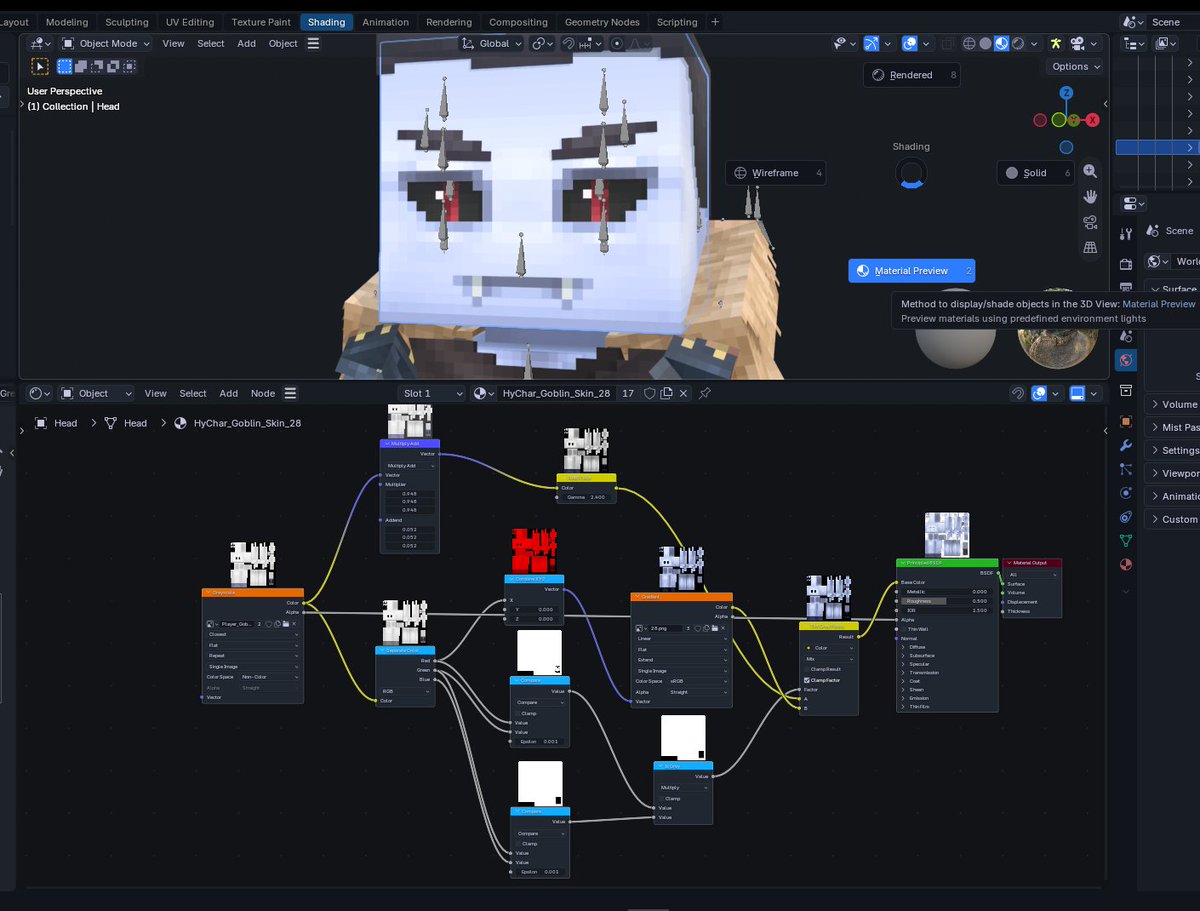Unlink material with the X icon
Screen dimensions: 1200x911
[x=684, y=394]
